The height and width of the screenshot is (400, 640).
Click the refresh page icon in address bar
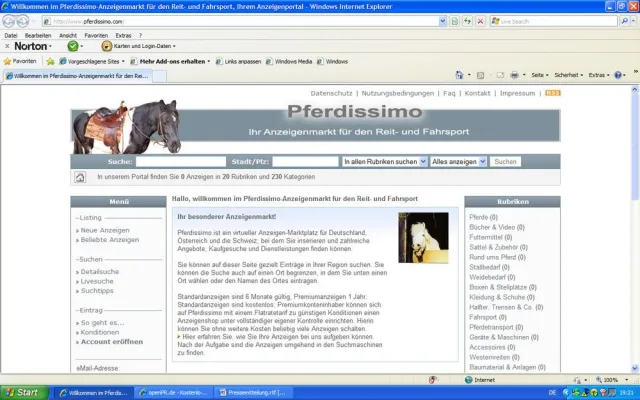click(468, 20)
